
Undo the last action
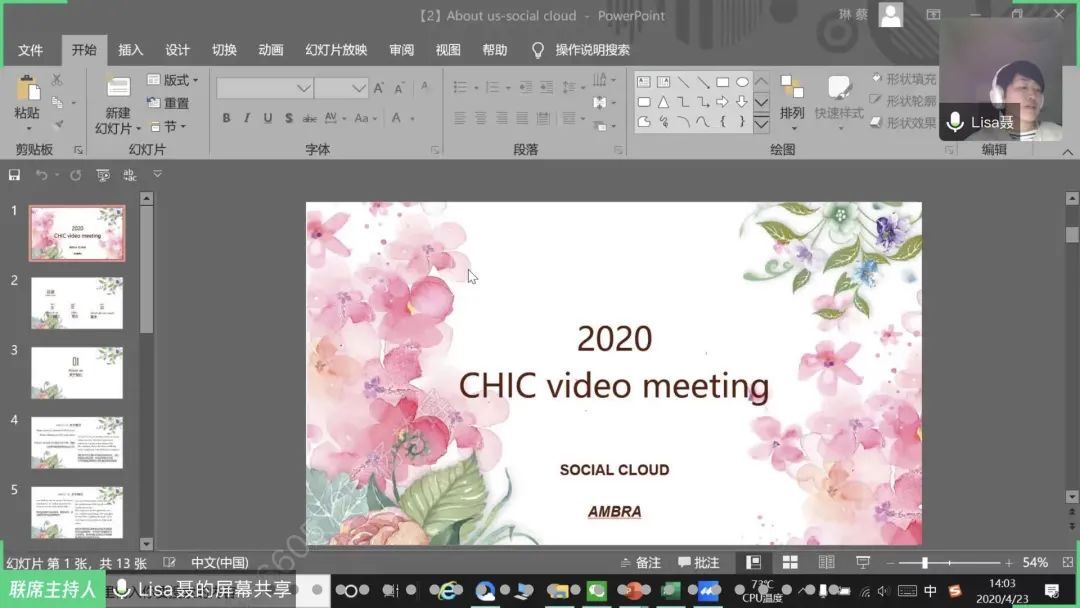click(x=41, y=175)
